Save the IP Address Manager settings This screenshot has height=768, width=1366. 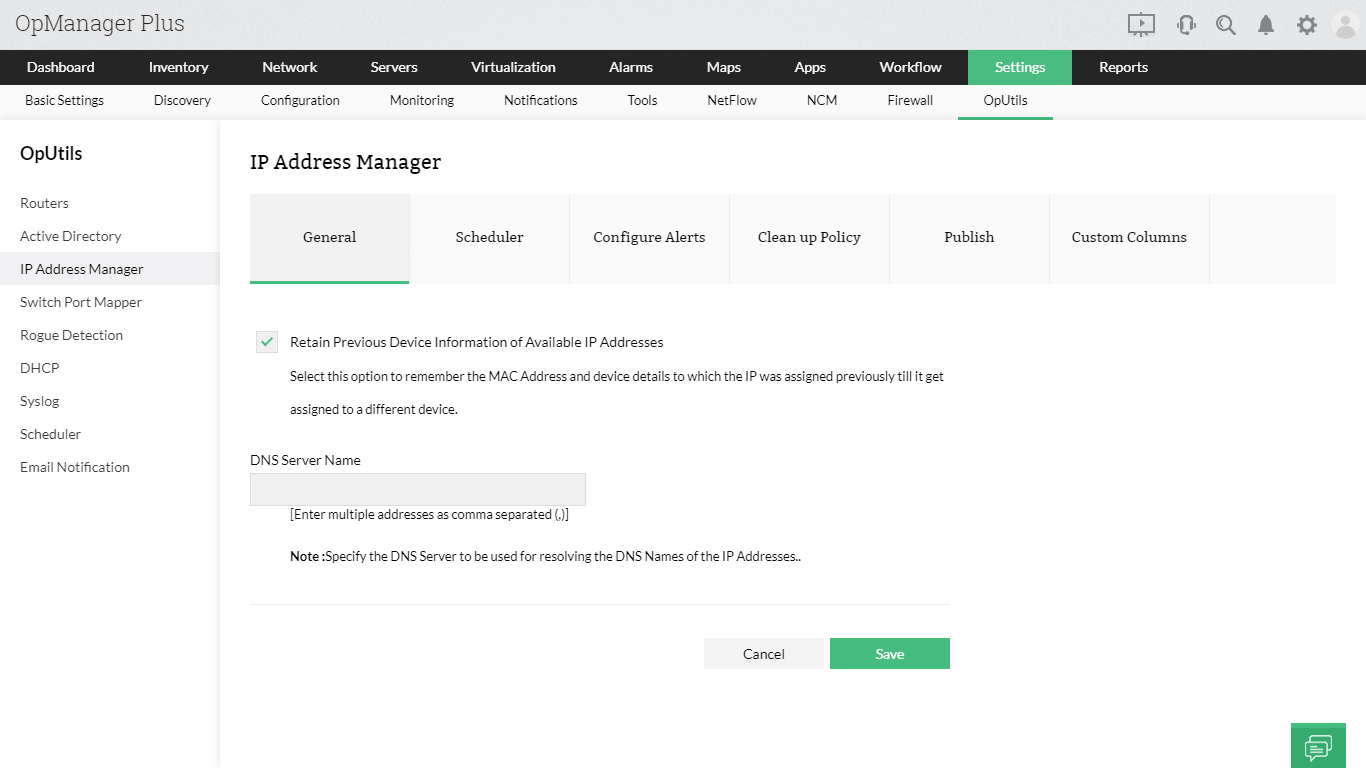tap(889, 653)
